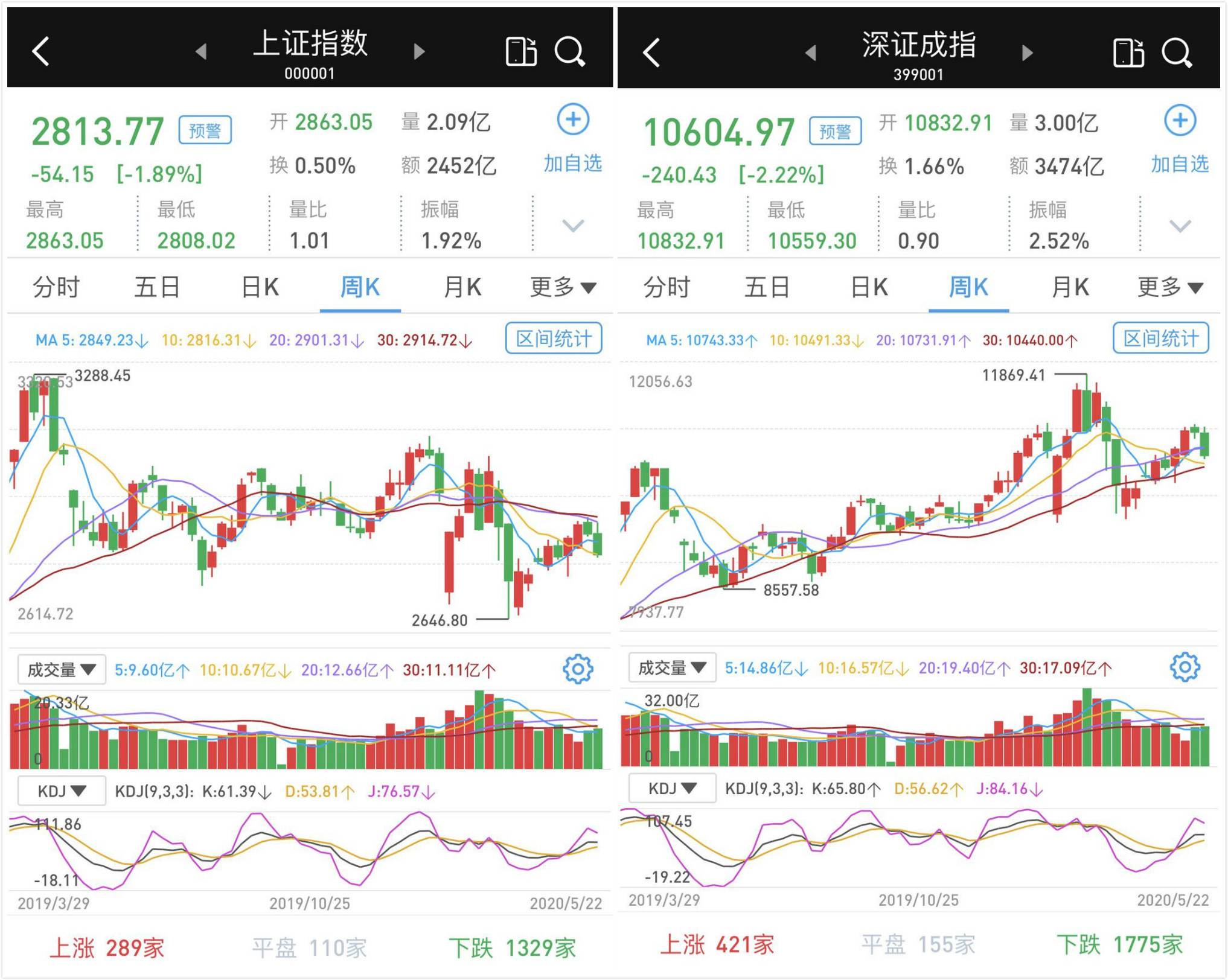Open 成交量 indicator dropdown in 深证成指 panel

tap(673, 667)
